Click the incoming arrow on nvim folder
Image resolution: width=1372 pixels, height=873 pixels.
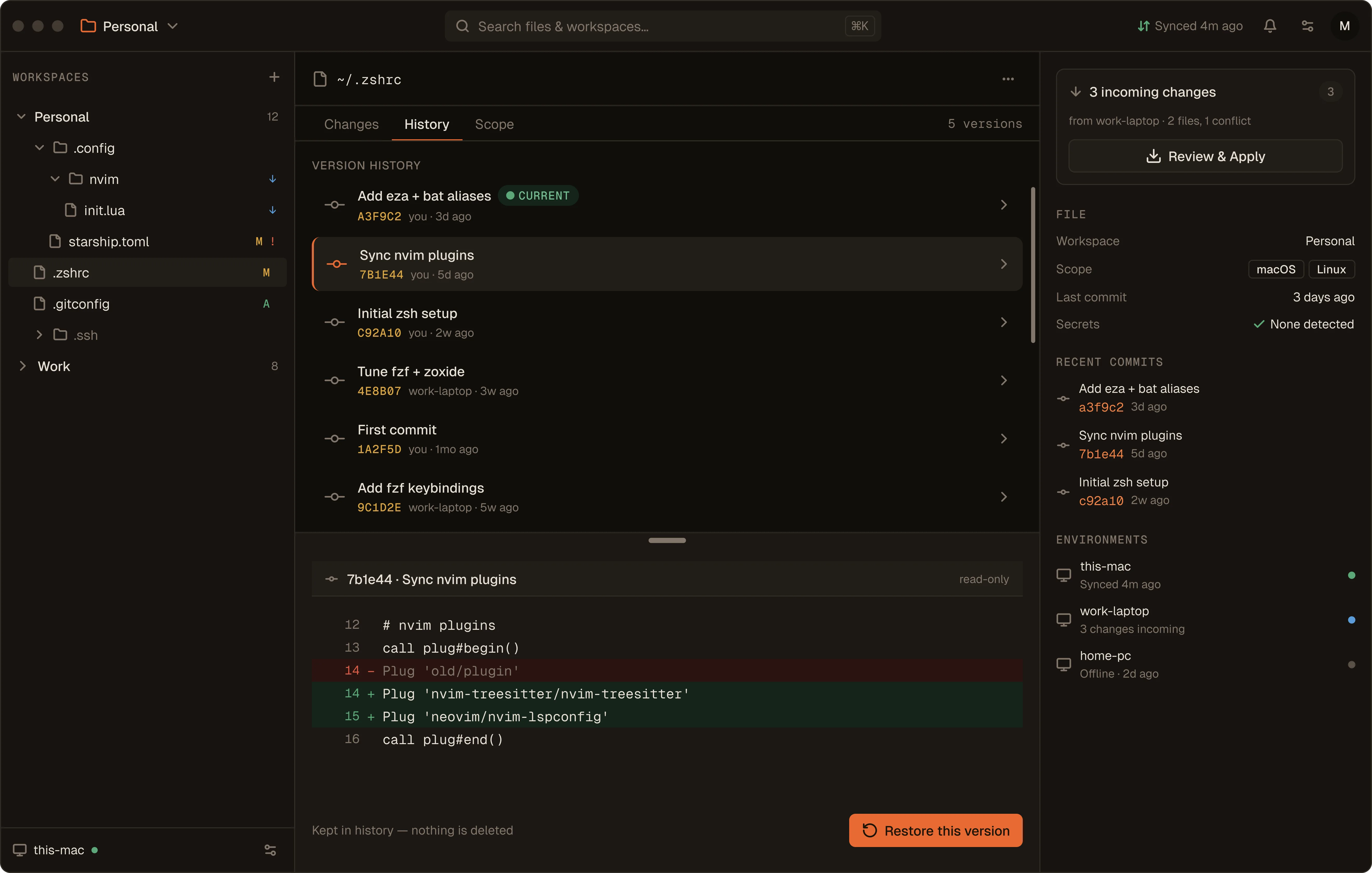[x=272, y=179]
